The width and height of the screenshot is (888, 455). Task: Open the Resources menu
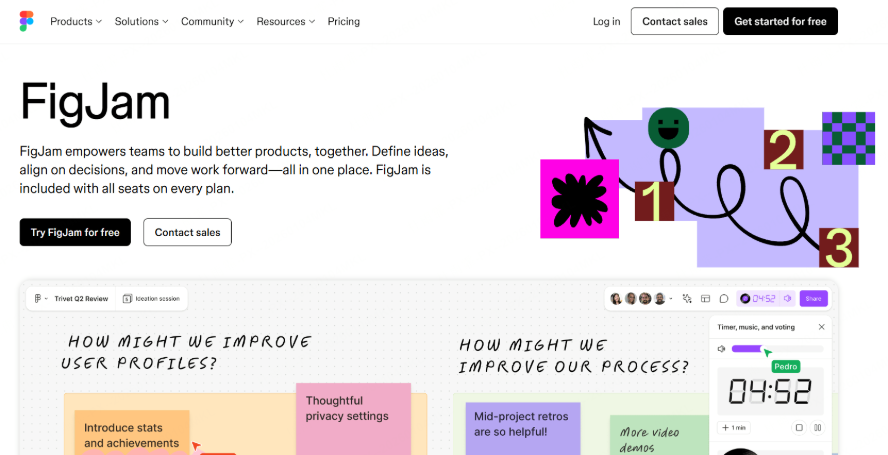point(285,21)
